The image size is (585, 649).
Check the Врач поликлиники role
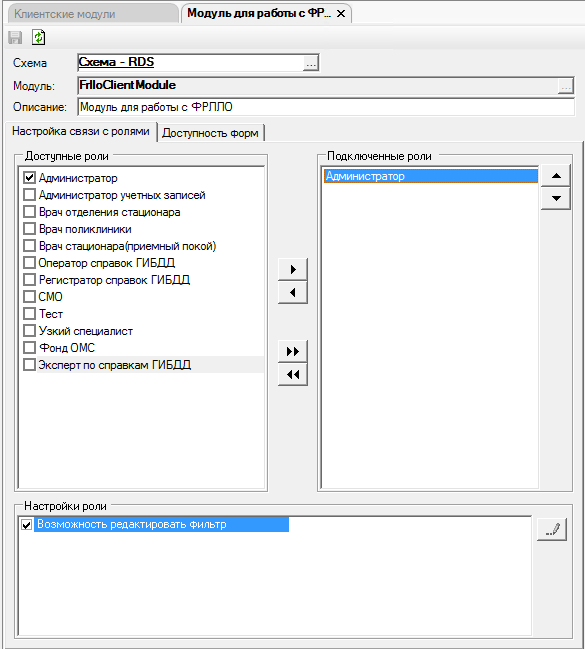click(29, 228)
